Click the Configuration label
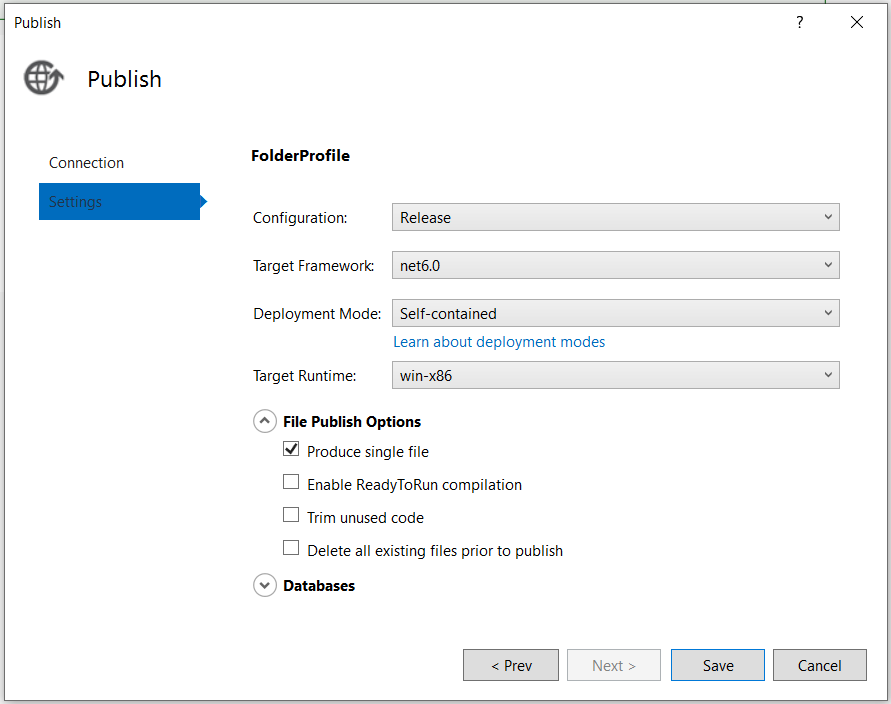 click(300, 218)
